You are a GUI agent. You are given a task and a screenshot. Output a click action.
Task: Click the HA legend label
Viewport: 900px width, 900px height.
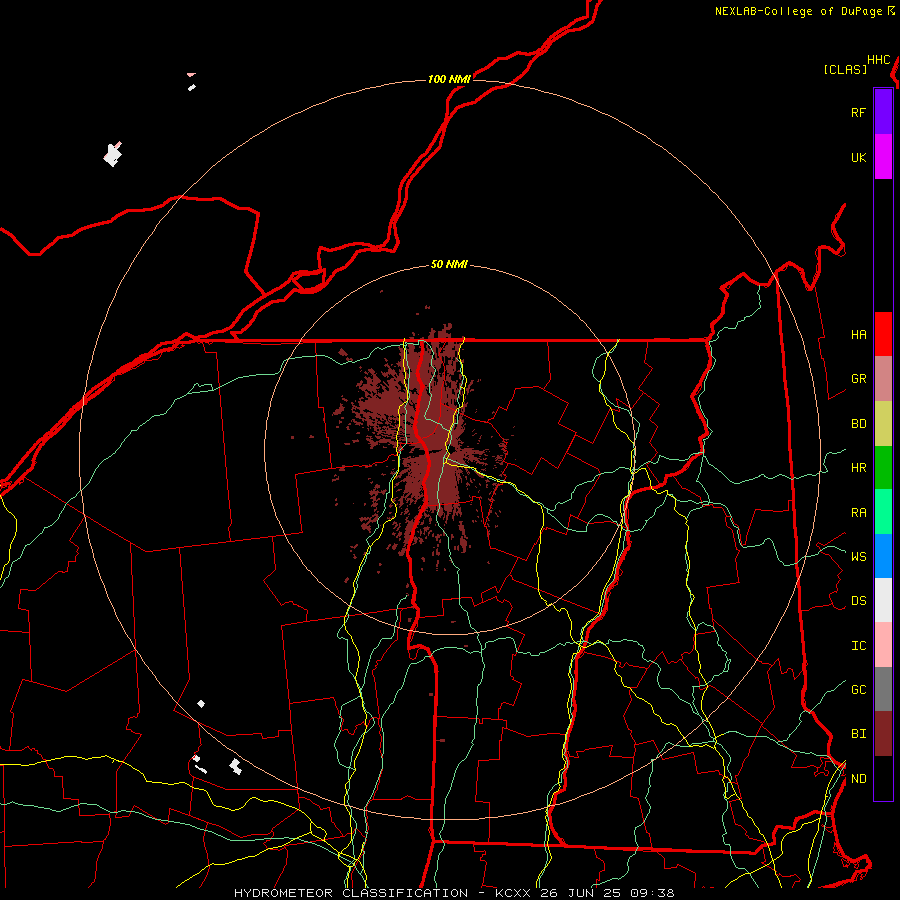(858, 334)
